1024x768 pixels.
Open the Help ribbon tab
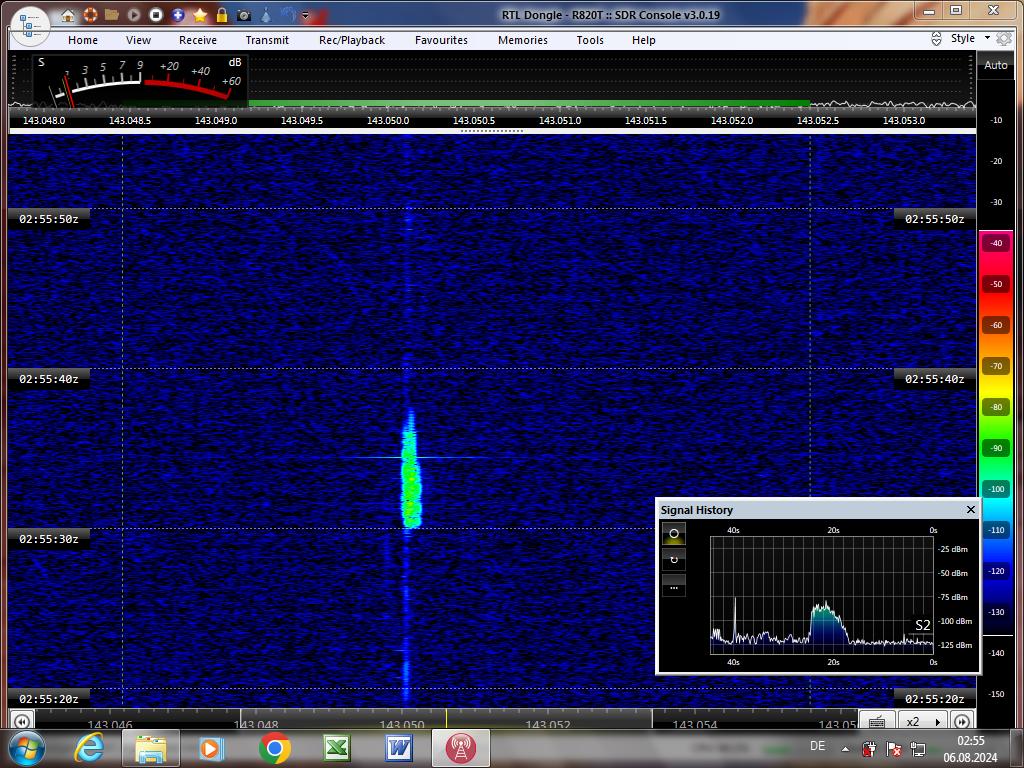[x=644, y=40]
